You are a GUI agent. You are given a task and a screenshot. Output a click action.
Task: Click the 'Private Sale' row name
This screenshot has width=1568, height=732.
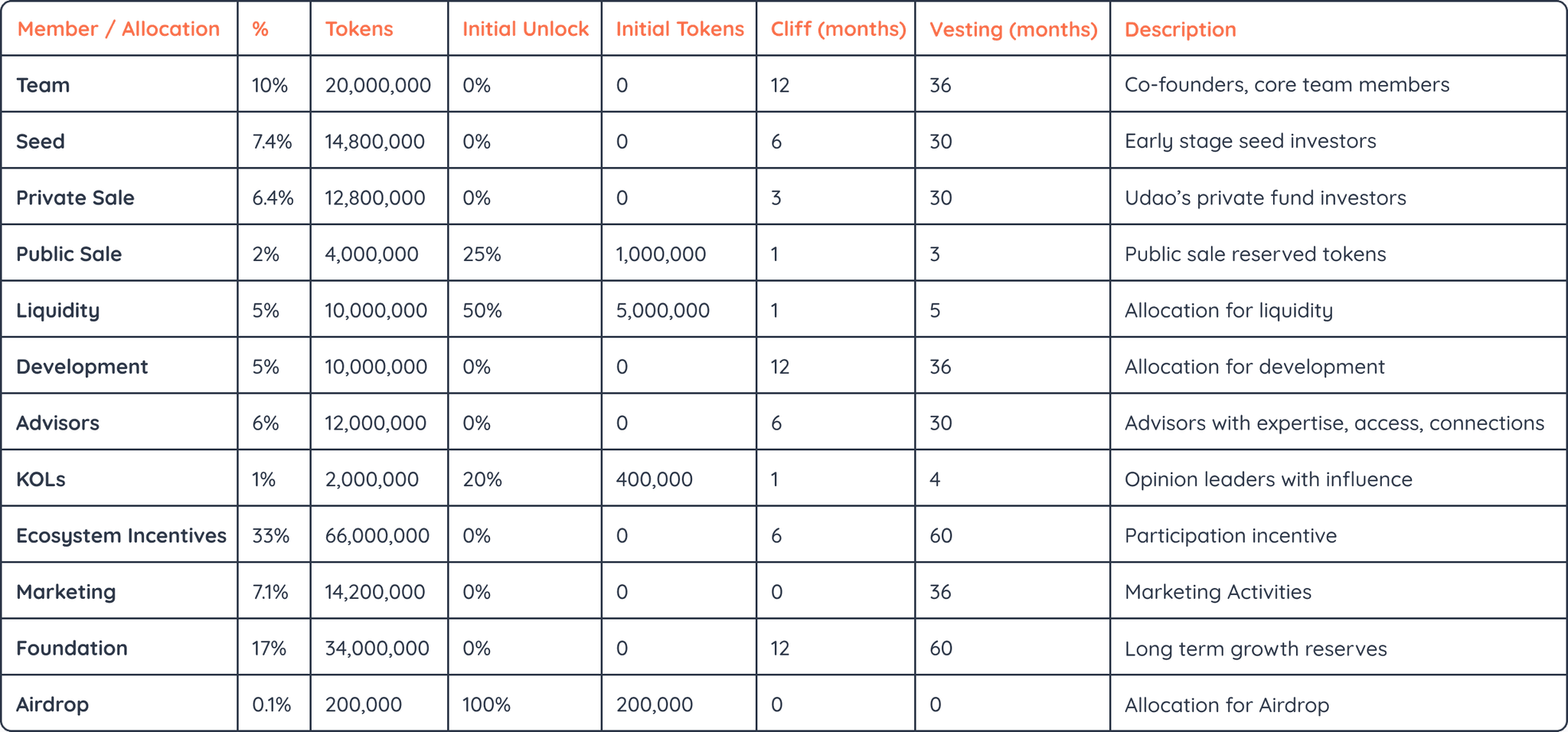pos(75,198)
